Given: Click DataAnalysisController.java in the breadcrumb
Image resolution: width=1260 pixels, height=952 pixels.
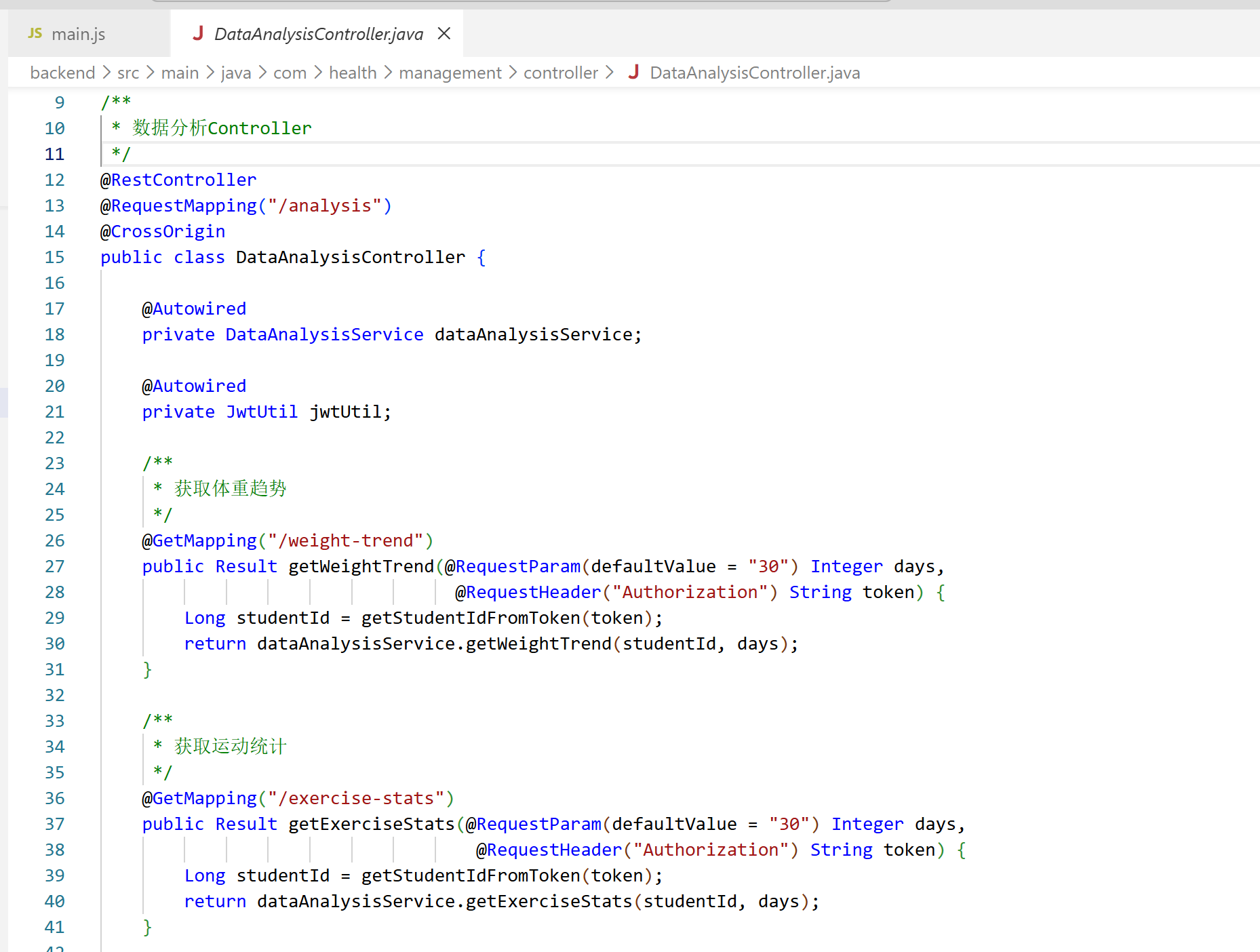Looking at the screenshot, I should [755, 73].
